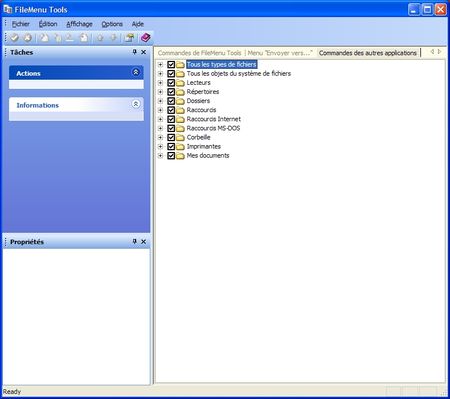This screenshot has width=450, height=399.
Task: Expand the Imprimantes tree node
Action: click(160, 146)
